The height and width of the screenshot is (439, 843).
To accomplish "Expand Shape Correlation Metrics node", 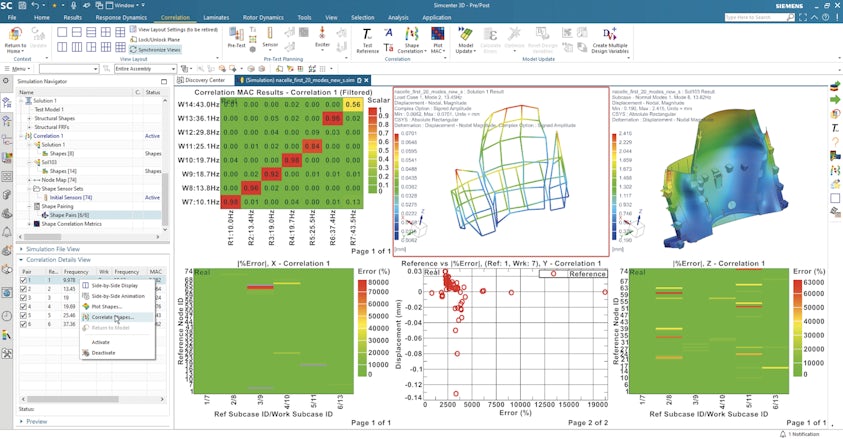I will [x=30, y=224].
